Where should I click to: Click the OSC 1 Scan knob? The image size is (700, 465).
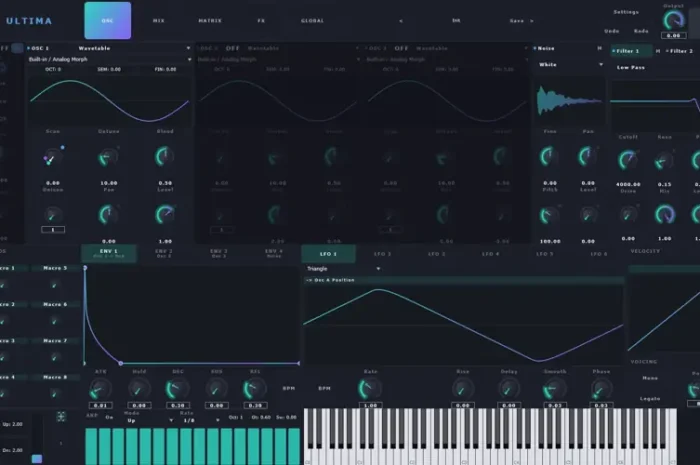53,157
